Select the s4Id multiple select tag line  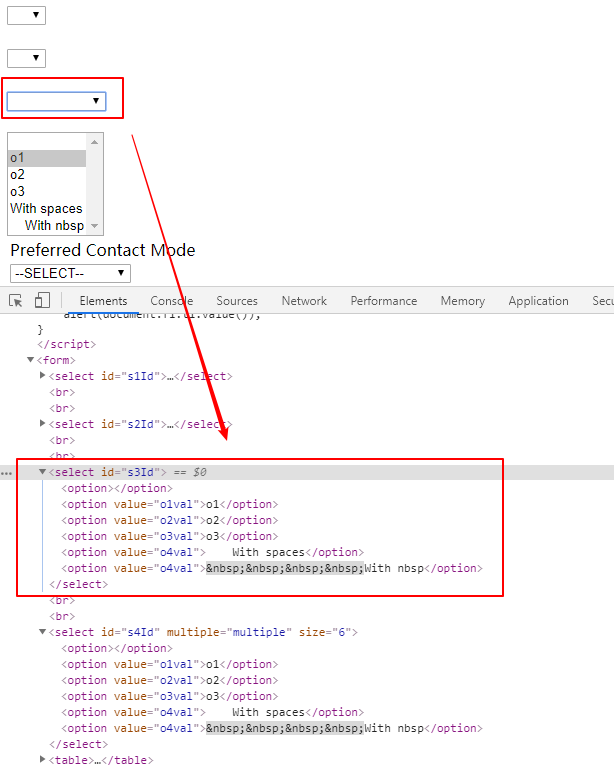click(x=203, y=632)
